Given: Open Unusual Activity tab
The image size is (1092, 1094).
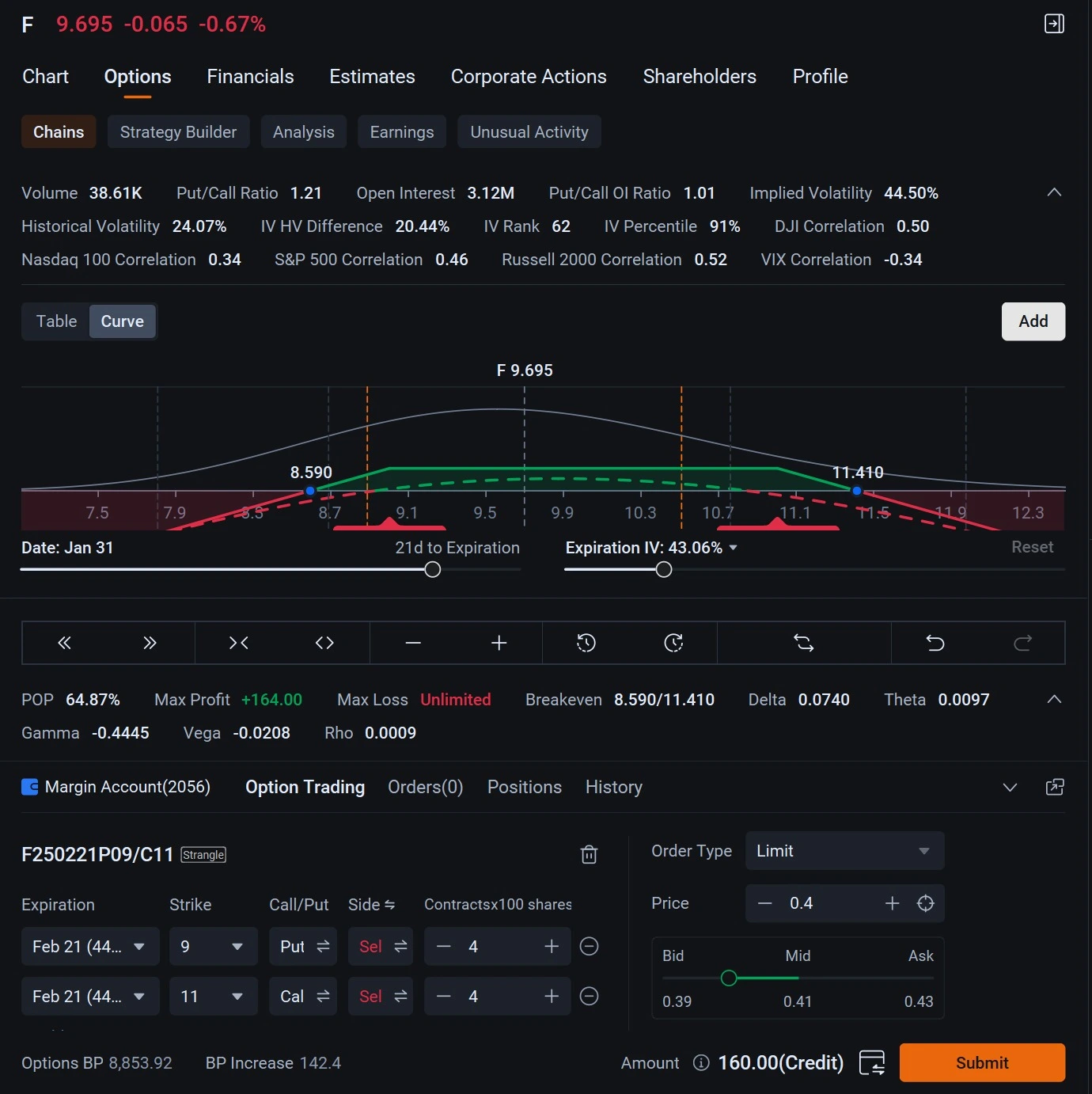Looking at the screenshot, I should point(529,131).
